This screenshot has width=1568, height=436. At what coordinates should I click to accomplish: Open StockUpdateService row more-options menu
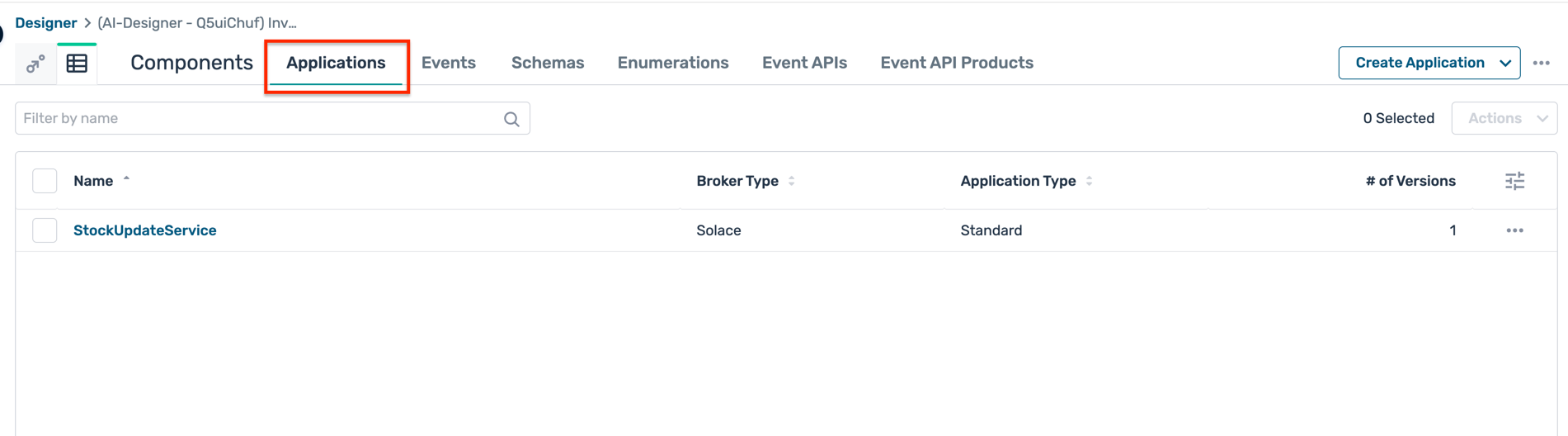[x=1514, y=230]
